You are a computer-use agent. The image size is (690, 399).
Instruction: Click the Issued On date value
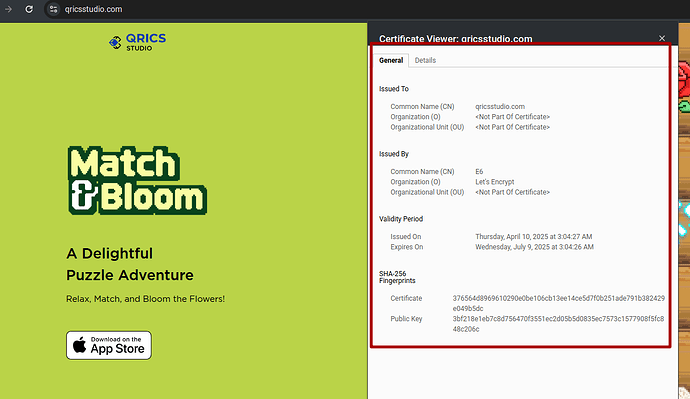533,237
